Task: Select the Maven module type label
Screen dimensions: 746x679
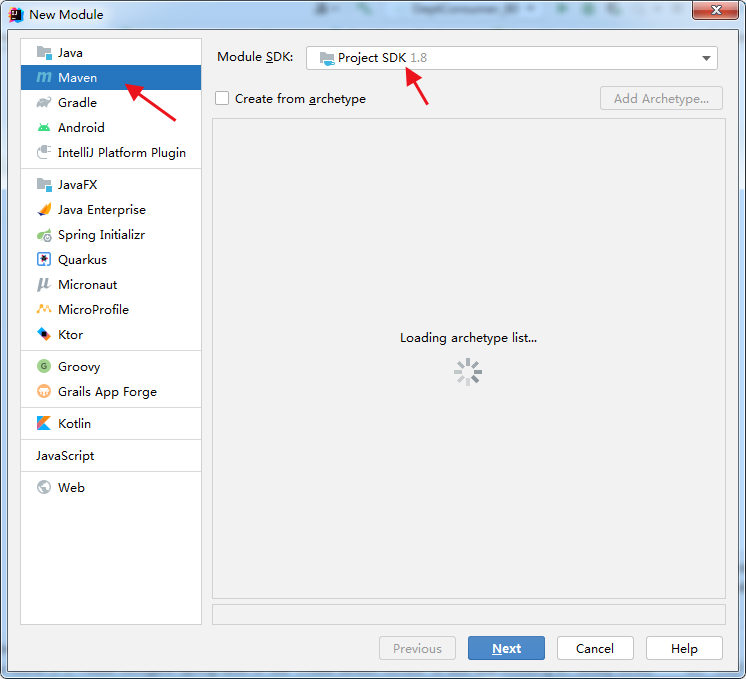Action: (x=78, y=78)
